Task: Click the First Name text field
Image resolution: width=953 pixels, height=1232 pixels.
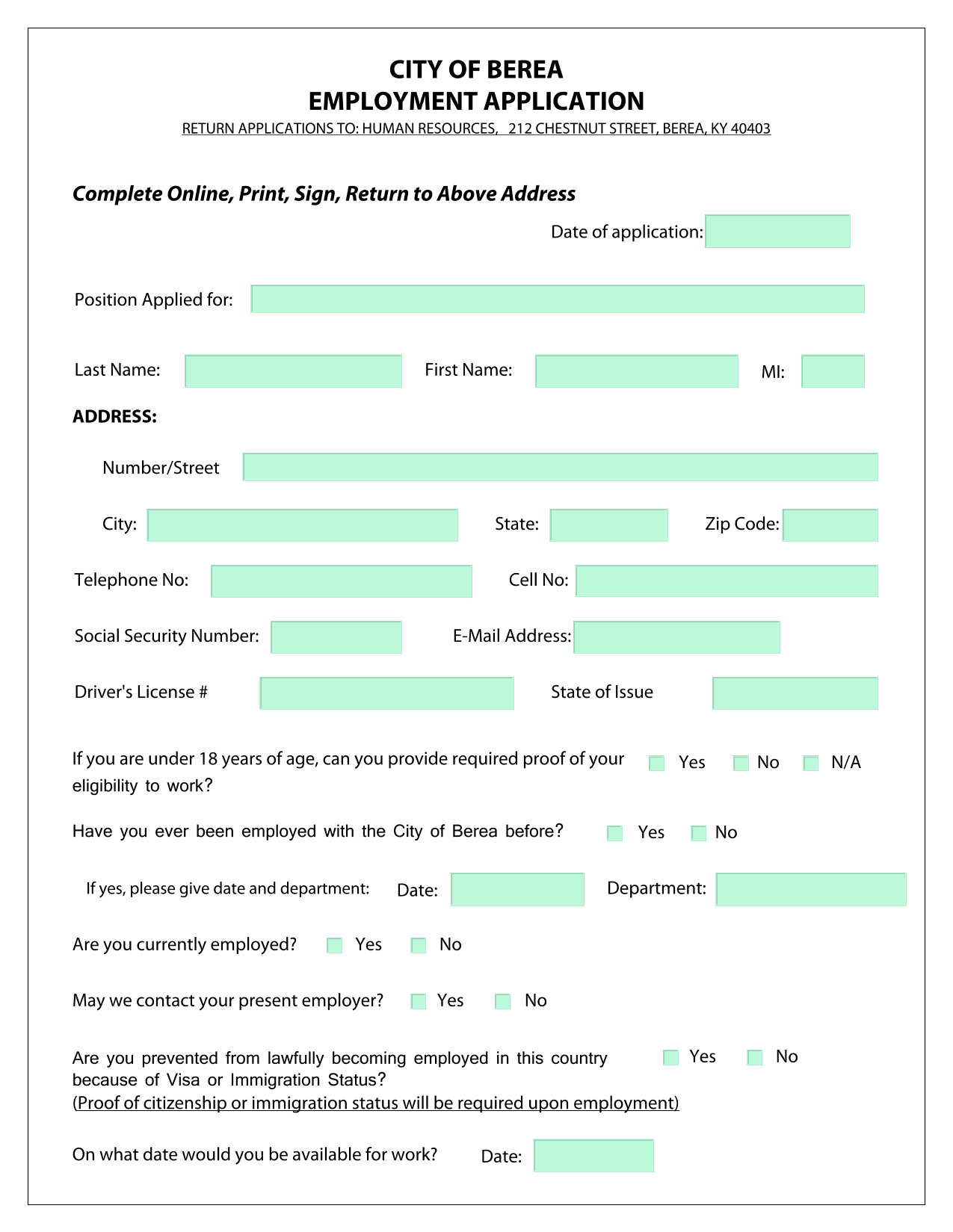Action: click(636, 371)
